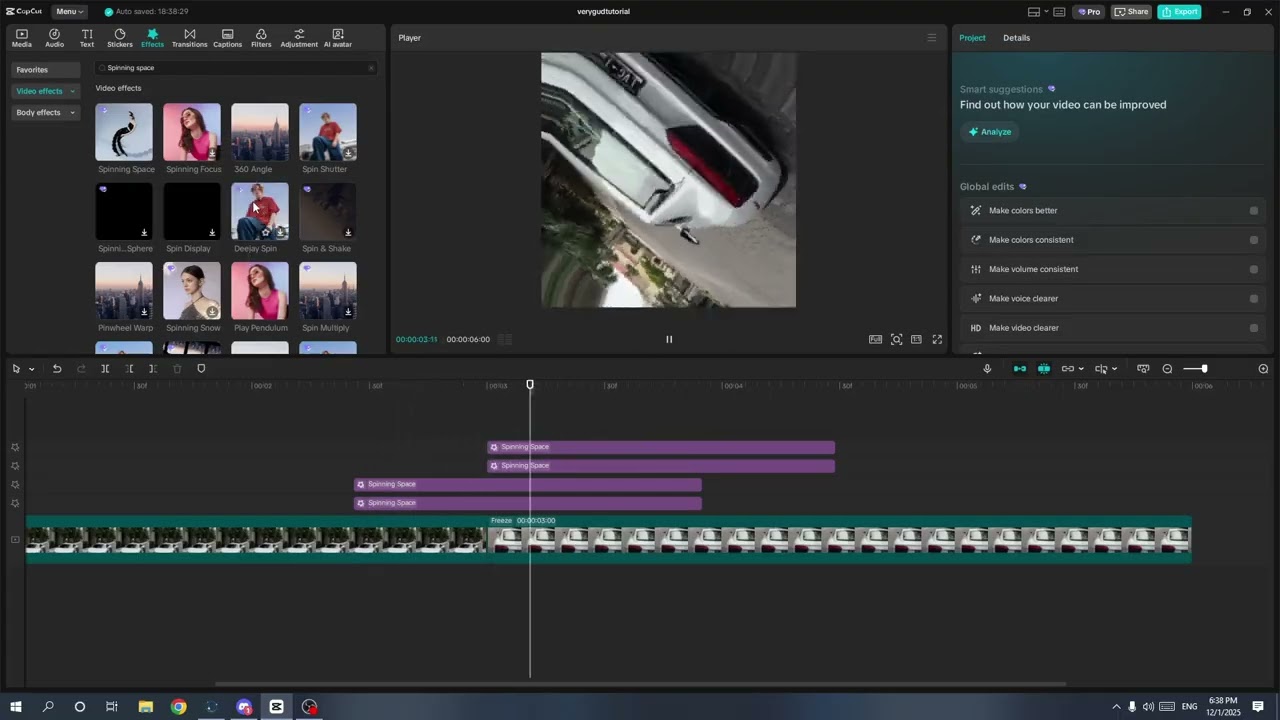Toggle Make colors consistent
Viewport: 1280px width, 720px height.
[1254, 240]
